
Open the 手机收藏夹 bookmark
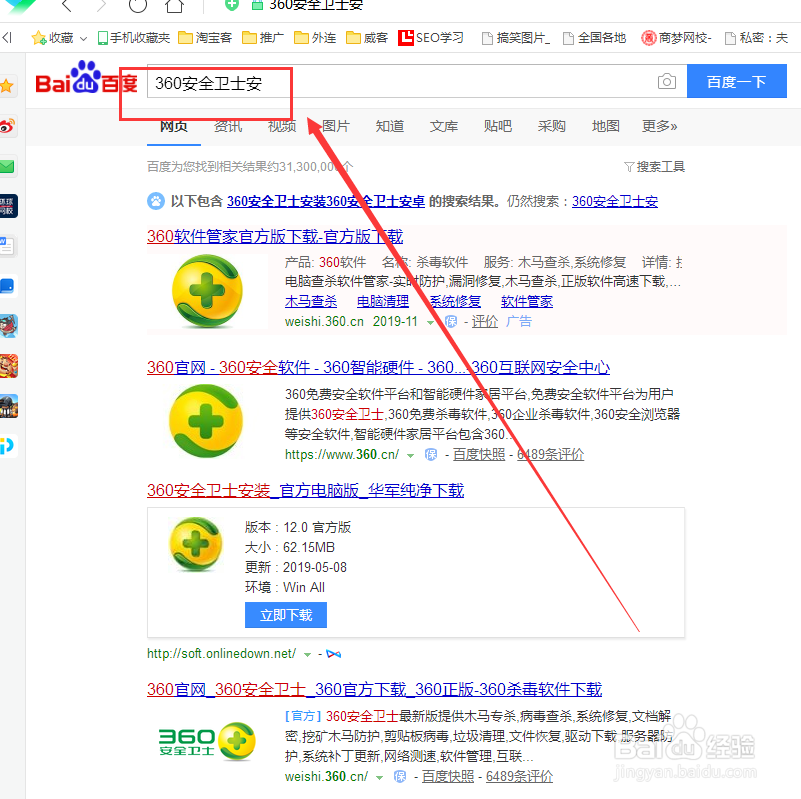[x=134, y=38]
